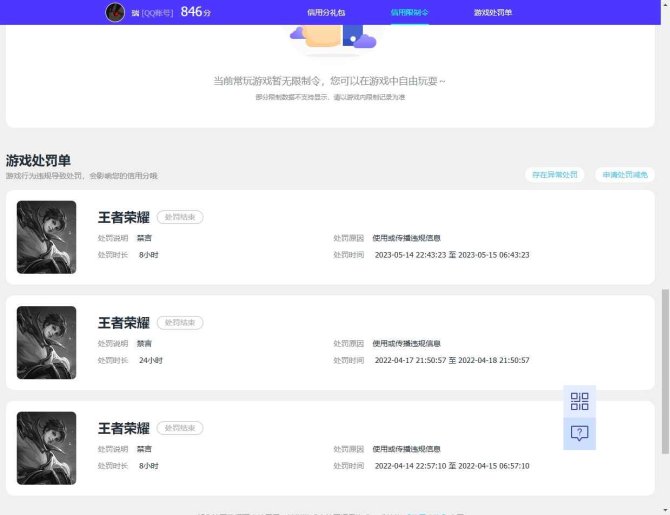Image resolution: width=670 pixels, height=515 pixels.
Task: Click the time range 2022-04-14 22:57:10 至 2022-04-15 06:57:10
Action: coord(452,466)
